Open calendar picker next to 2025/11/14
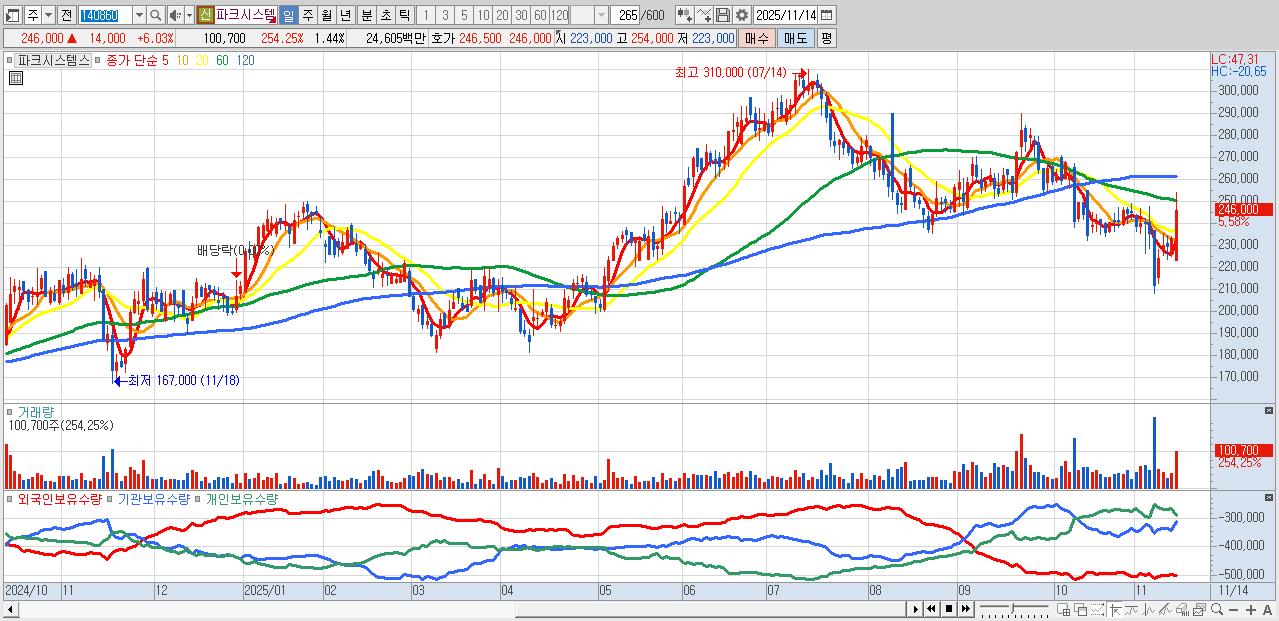The width and height of the screenshot is (1279, 621). point(826,15)
